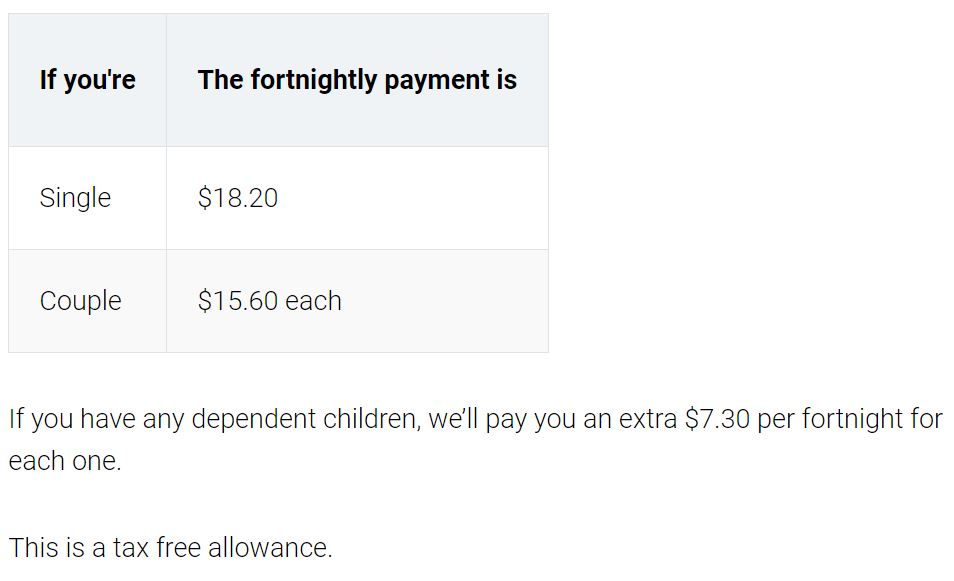
Task: Click the word 'each' in Couple row
Action: (313, 301)
